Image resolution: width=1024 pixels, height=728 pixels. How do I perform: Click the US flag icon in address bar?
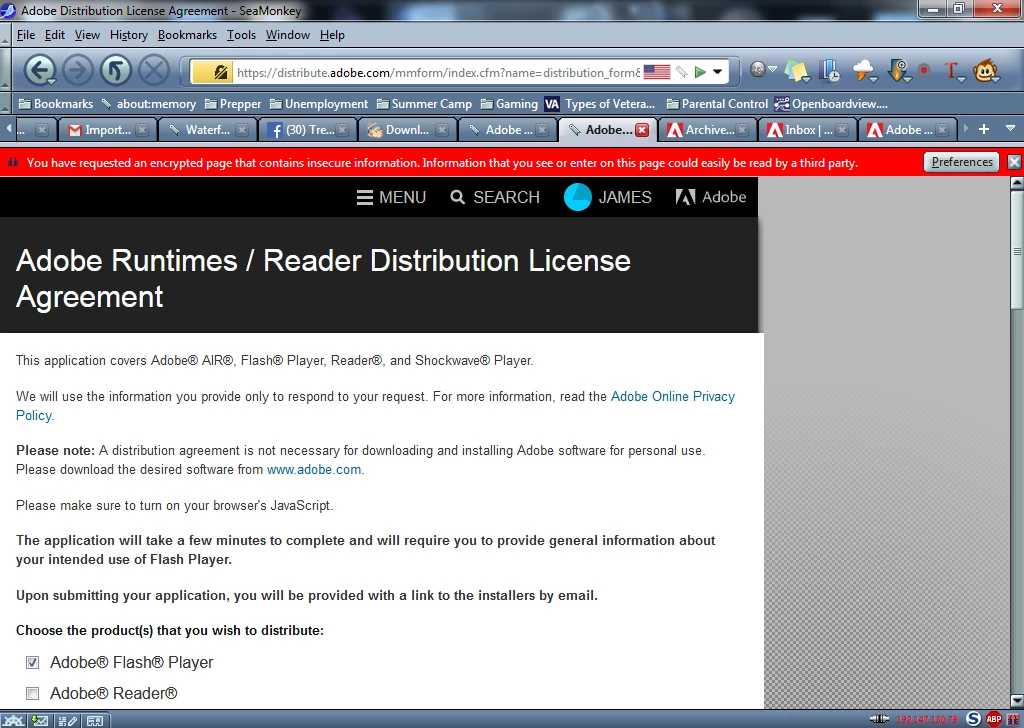click(x=656, y=72)
